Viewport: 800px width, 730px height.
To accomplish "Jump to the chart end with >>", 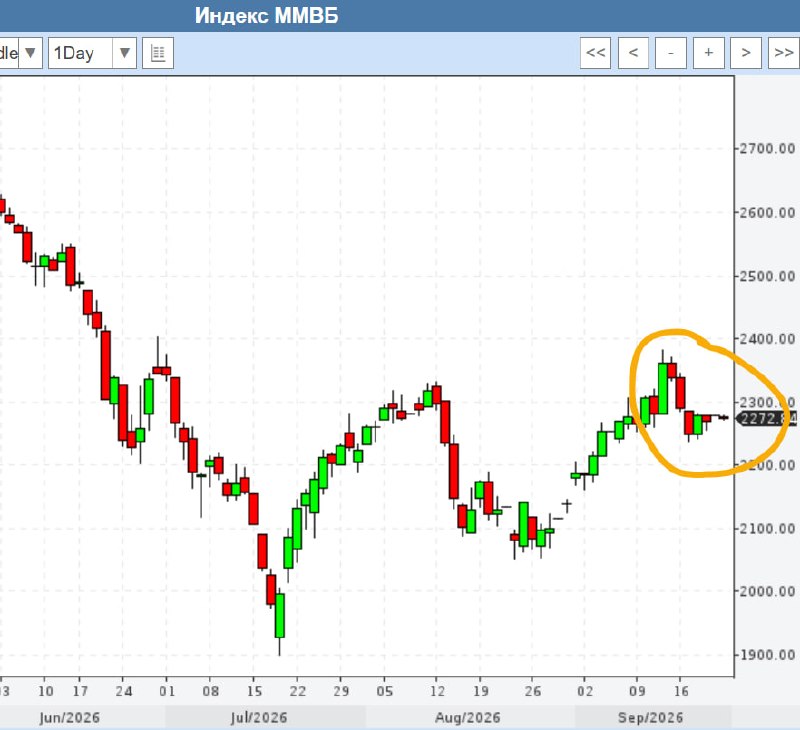I will pos(784,53).
